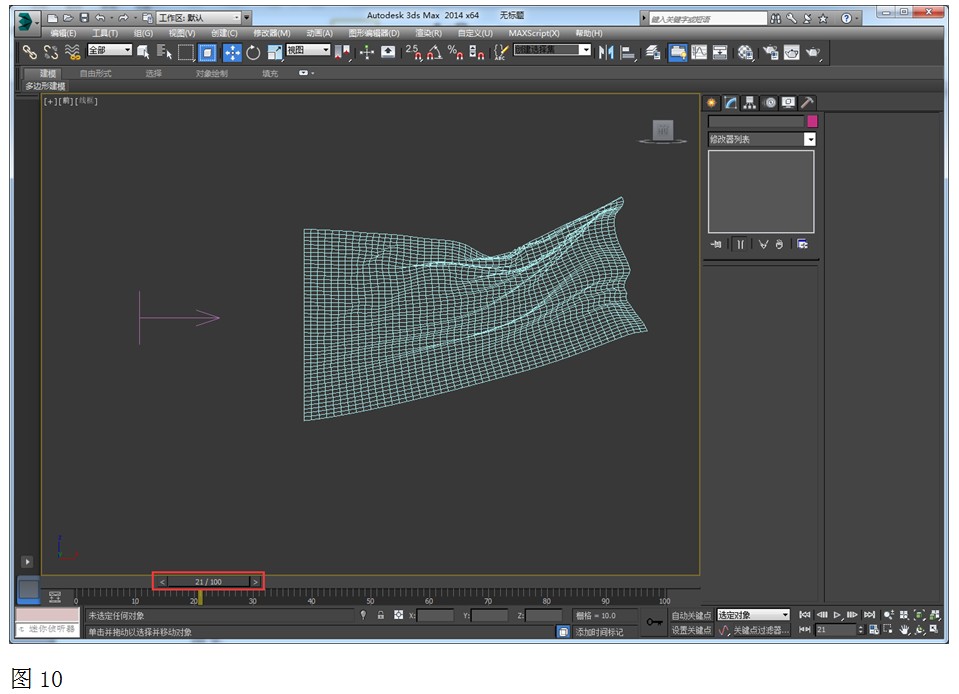Choose the Rectangular Selection Region tool
Viewport: 959px width, 694px height.
tap(186, 53)
